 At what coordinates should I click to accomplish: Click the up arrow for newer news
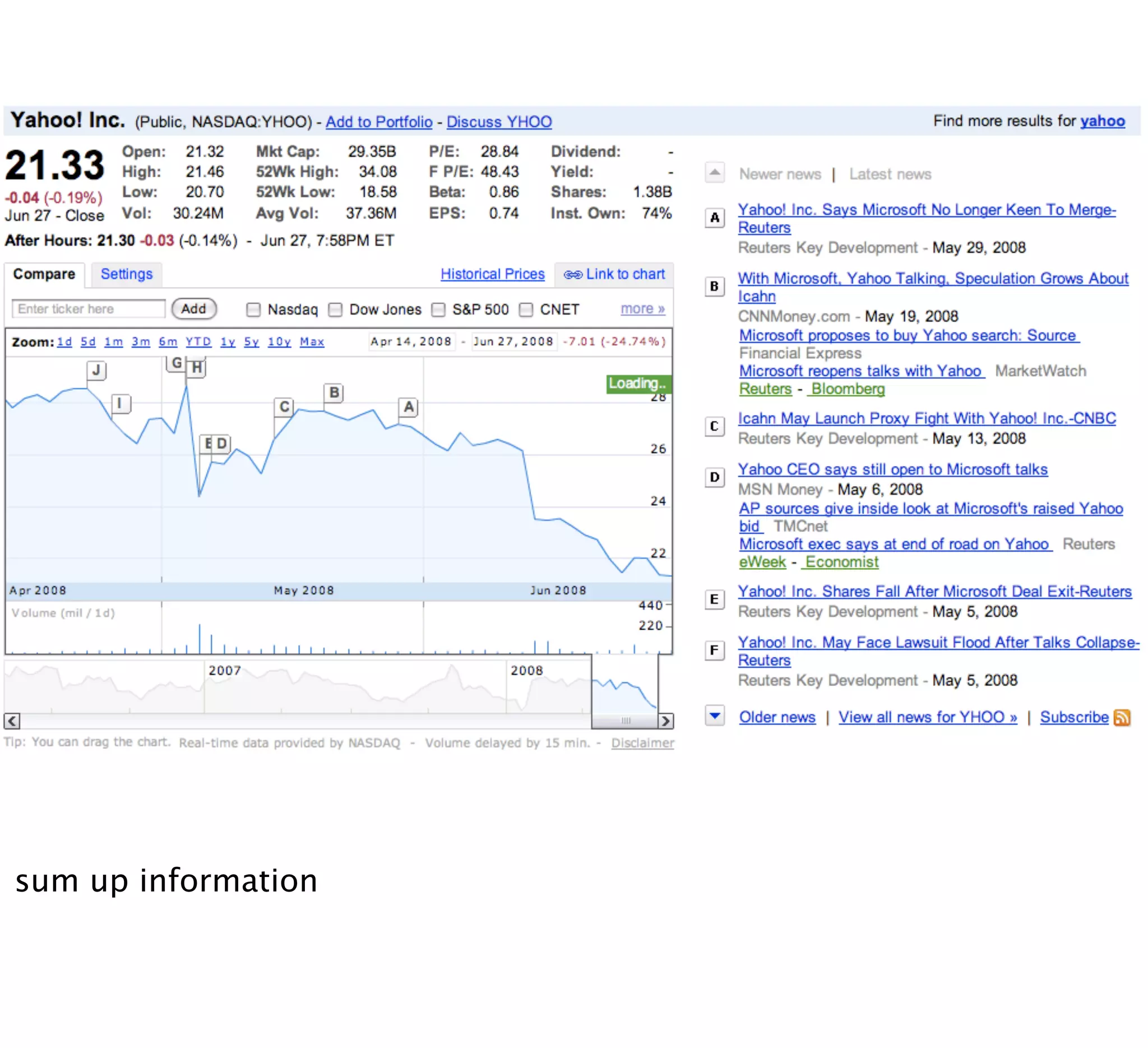point(714,172)
